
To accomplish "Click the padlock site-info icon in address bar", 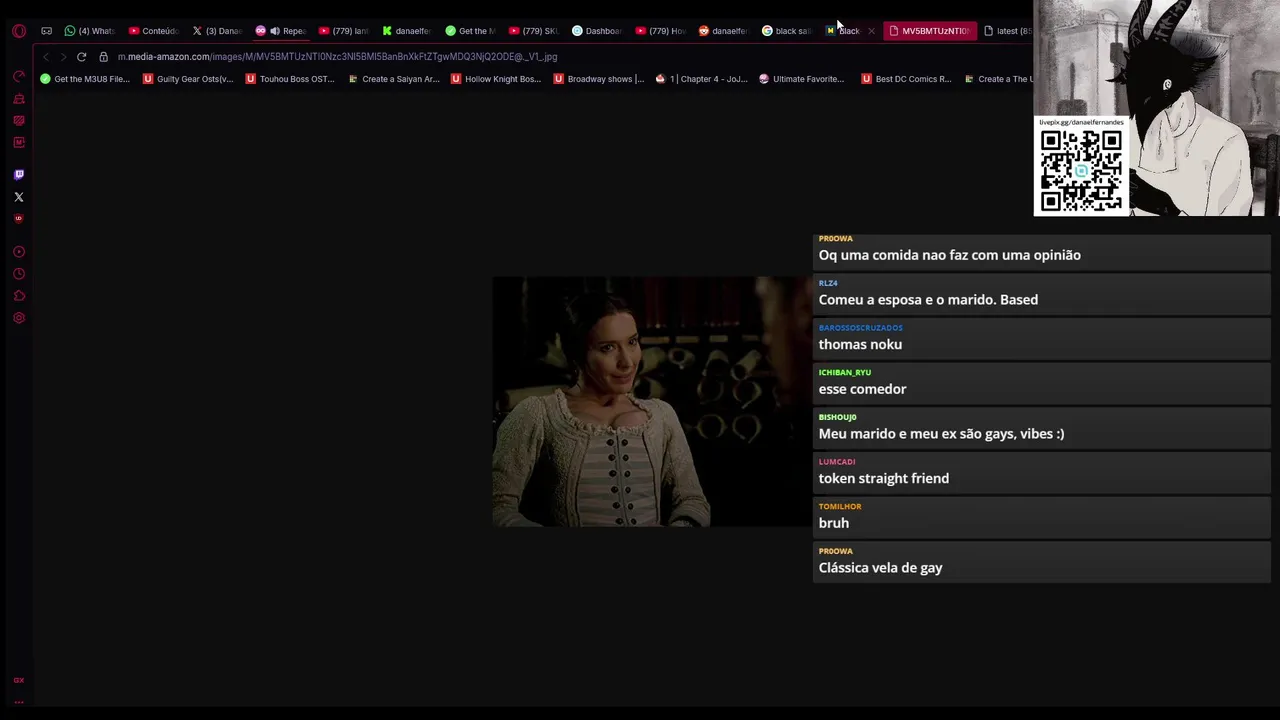I will [103, 57].
